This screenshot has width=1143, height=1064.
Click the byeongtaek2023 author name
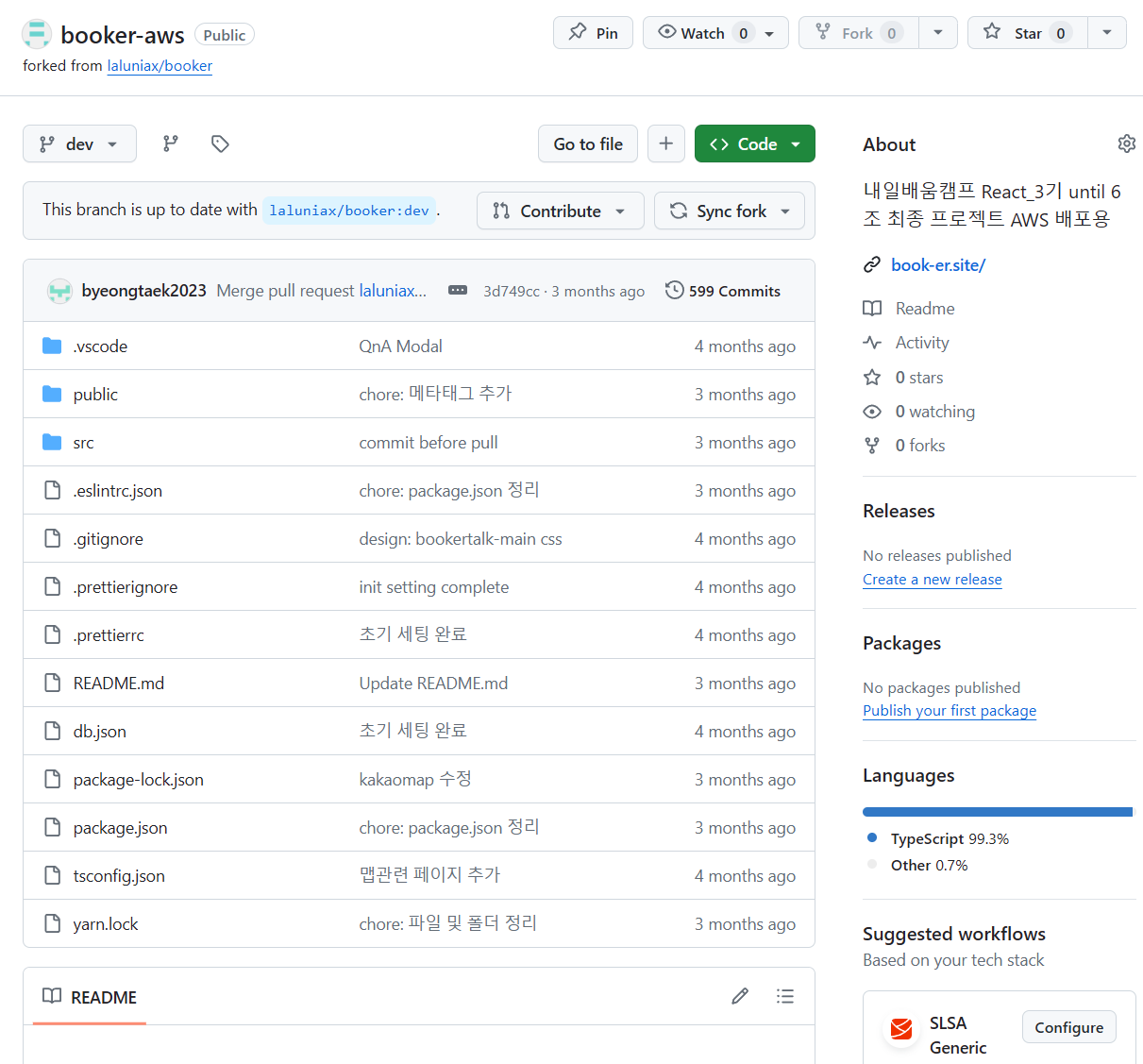tap(143, 291)
